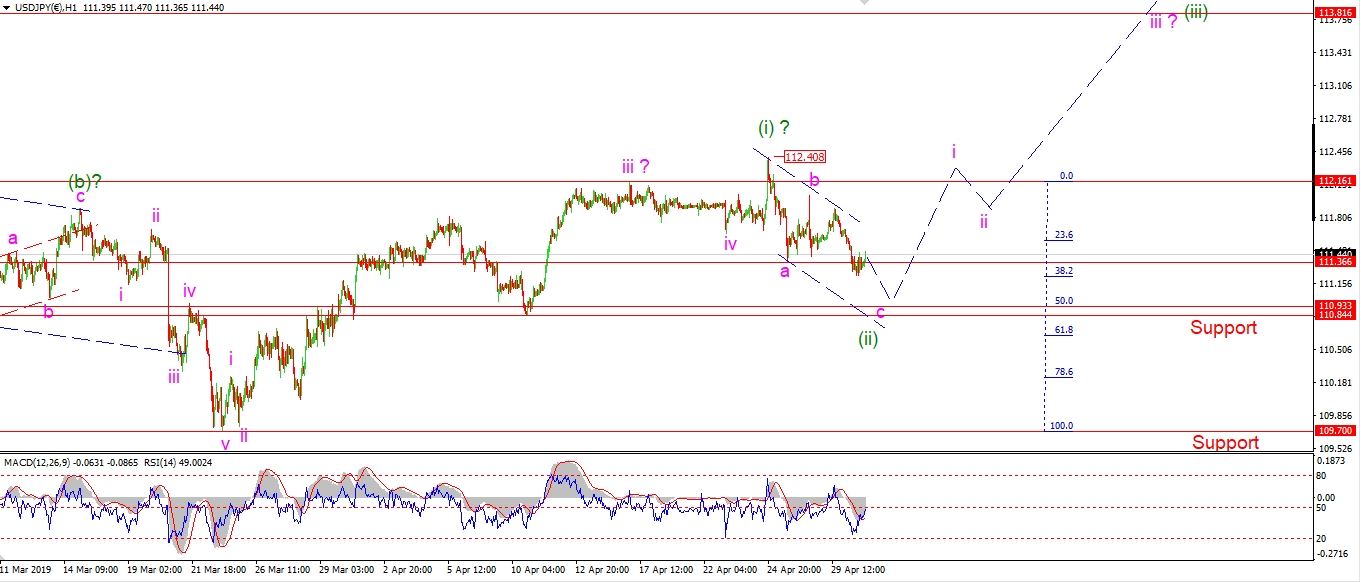Select the 110.844 support price tag
This screenshot has height=582, width=1361.
[1335, 315]
